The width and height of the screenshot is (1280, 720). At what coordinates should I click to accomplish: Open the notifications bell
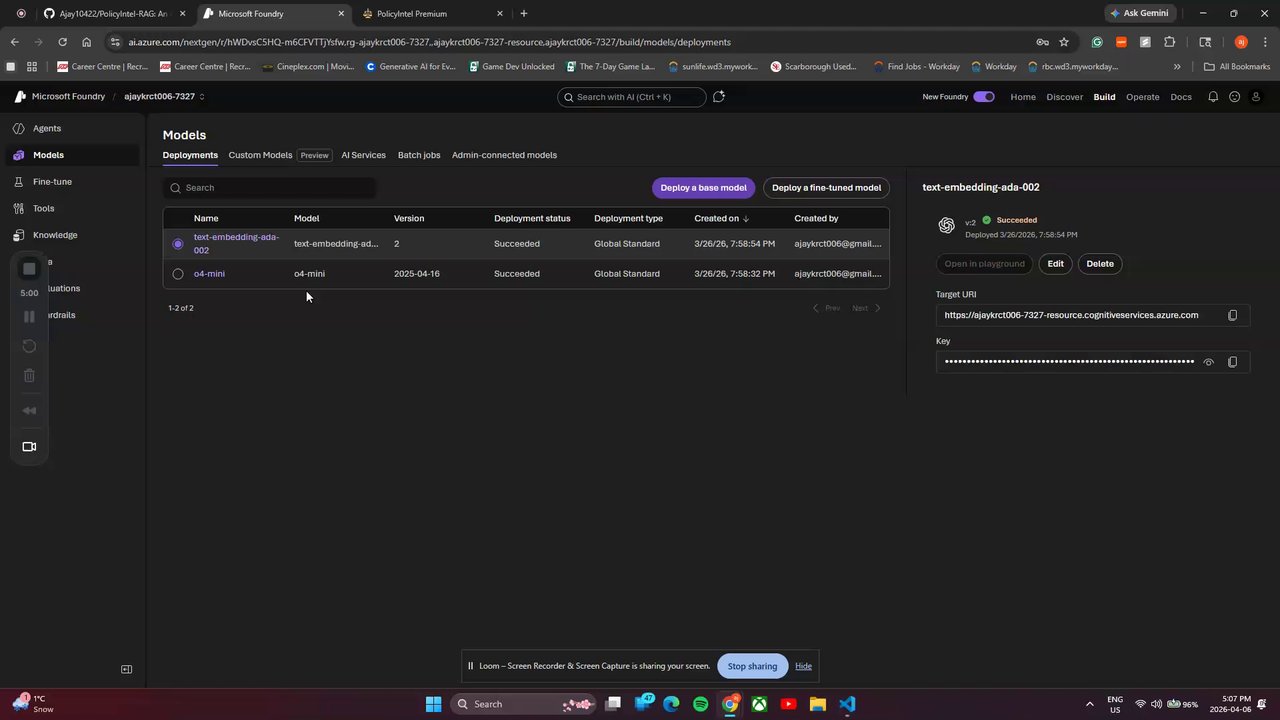1213,97
